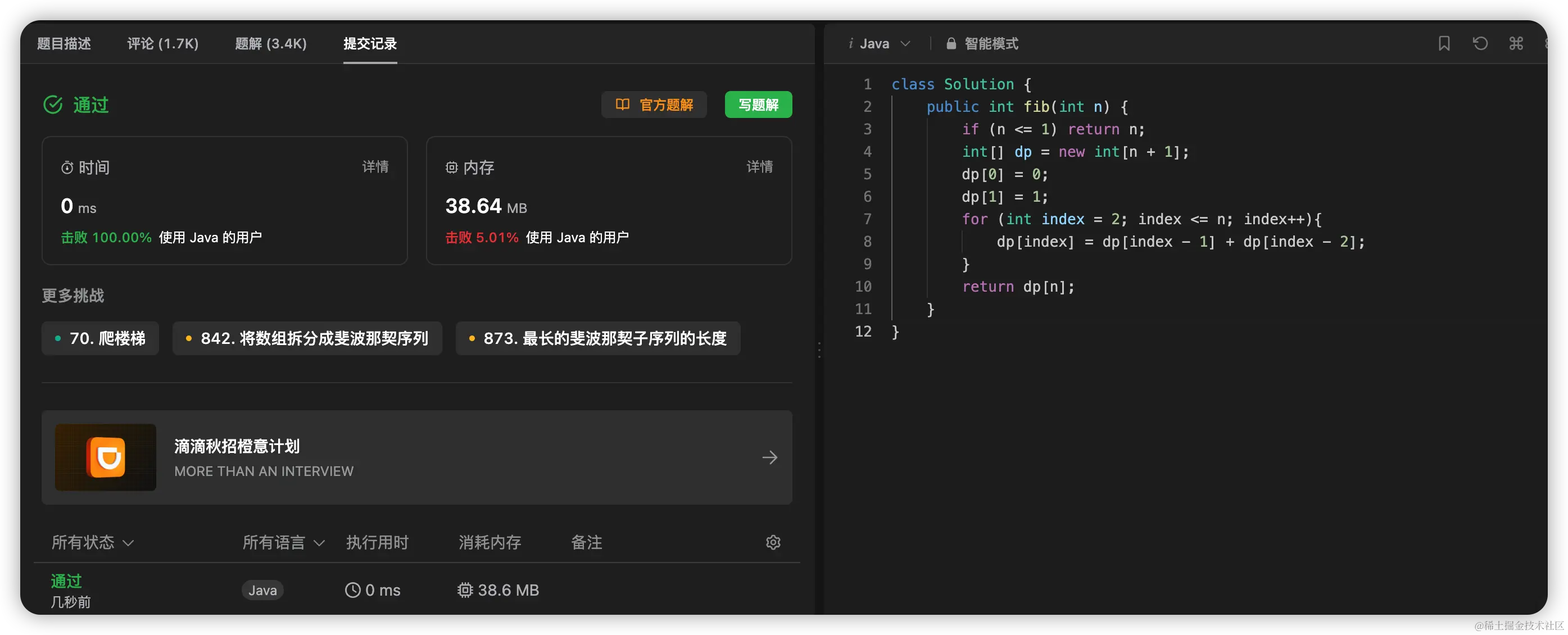
Task: Click the reset code icon
Action: (1480, 43)
